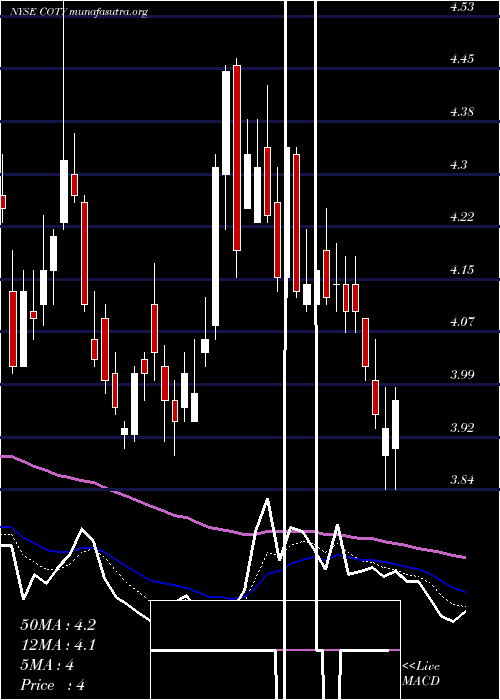The height and width of the screenshot is (700, 500).
Task: Click the 'NYSE COTY munafasutra.org' chart title
Action: coord(79,12)
